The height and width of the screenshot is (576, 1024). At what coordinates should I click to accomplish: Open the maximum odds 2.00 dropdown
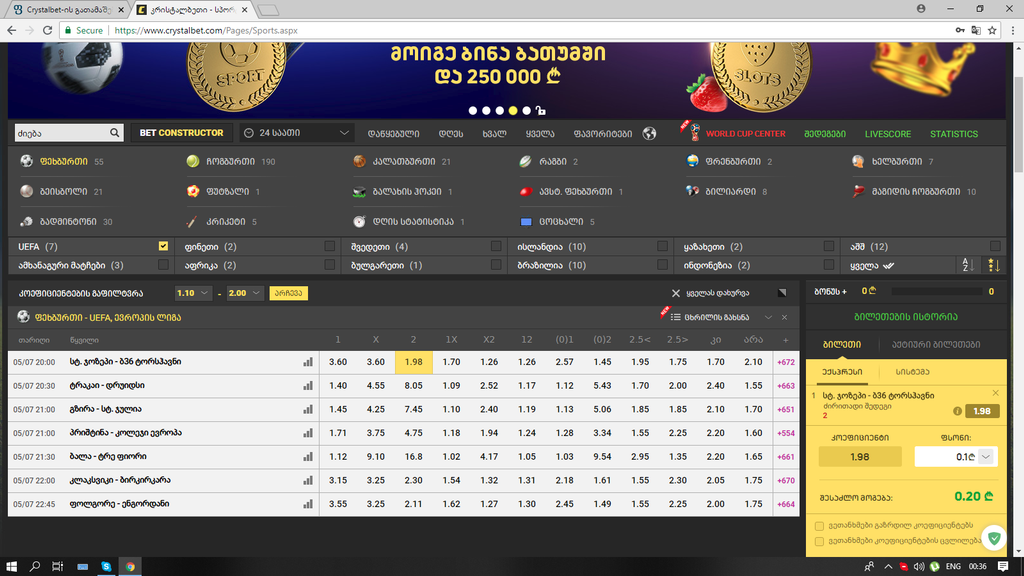(x=244, y=293)
